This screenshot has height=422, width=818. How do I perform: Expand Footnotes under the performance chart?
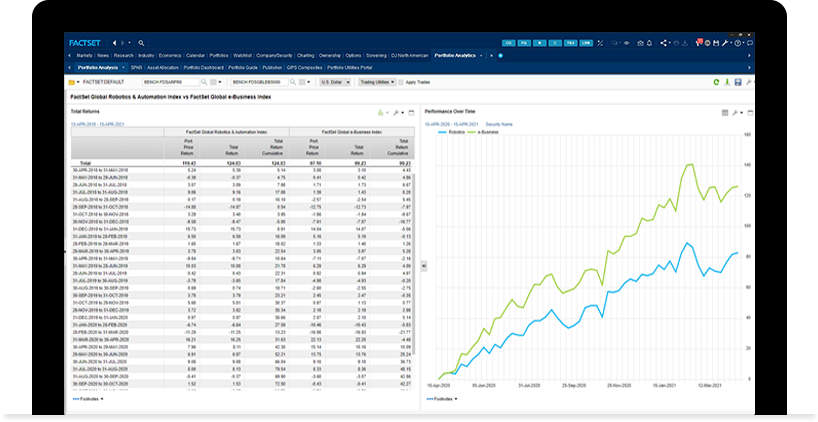442,399
